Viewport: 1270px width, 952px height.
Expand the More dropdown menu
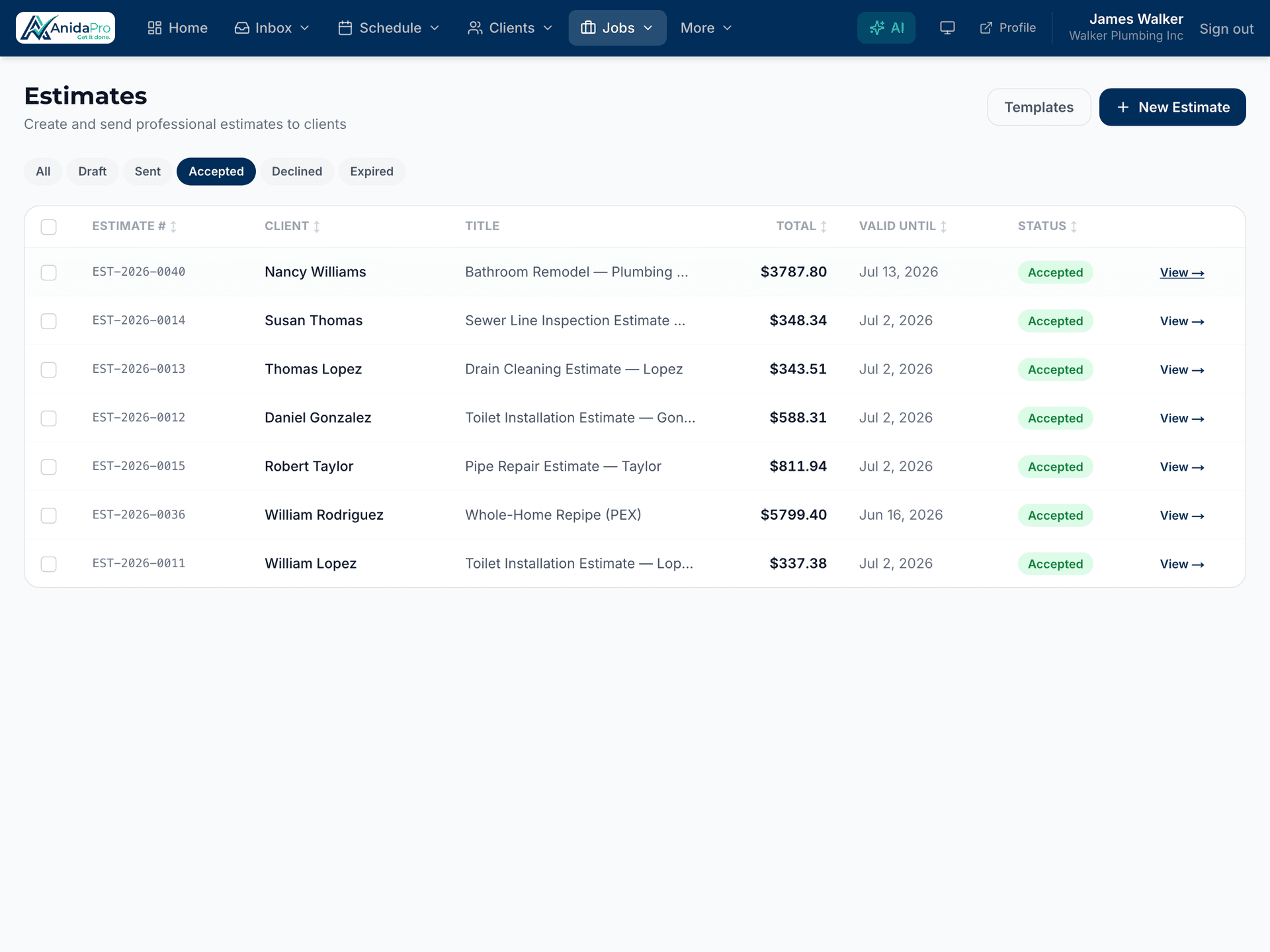706,28
